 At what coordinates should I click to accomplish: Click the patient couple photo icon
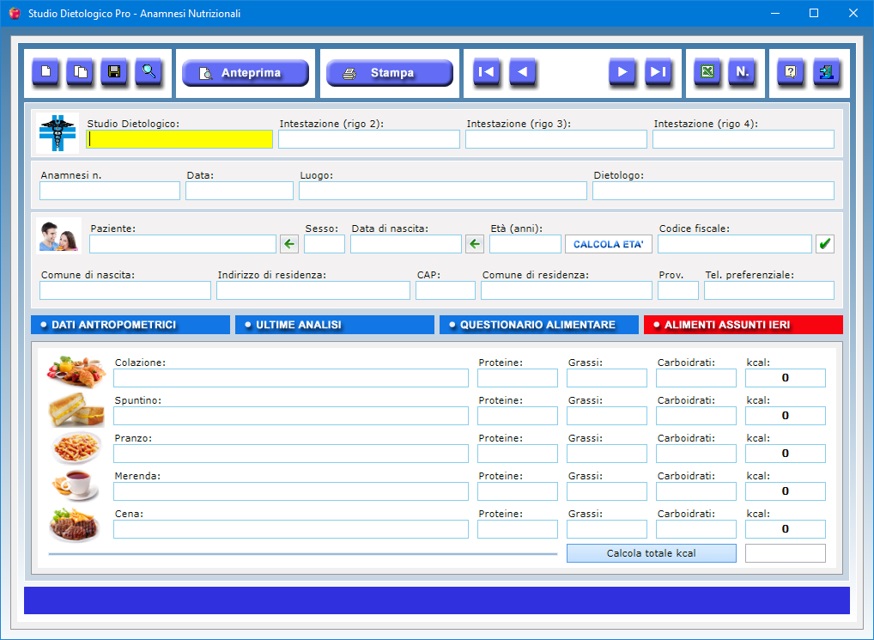[59, 236]
